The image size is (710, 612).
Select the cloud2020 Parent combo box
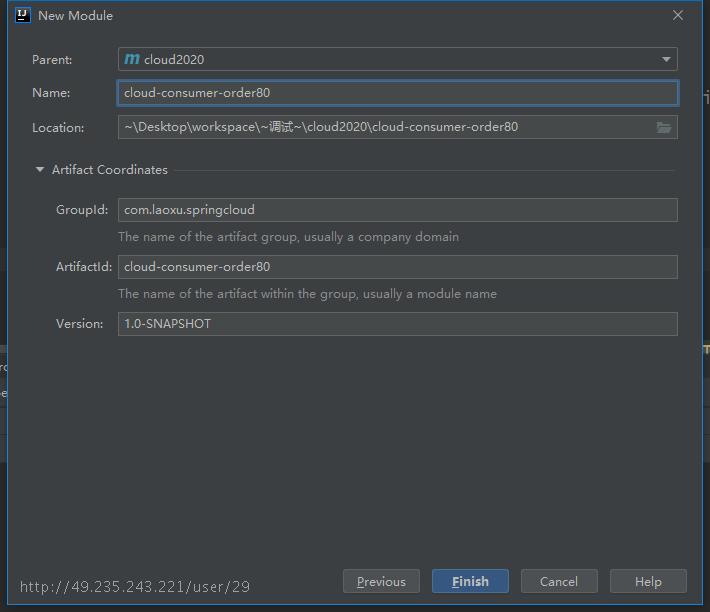[398, 59]
